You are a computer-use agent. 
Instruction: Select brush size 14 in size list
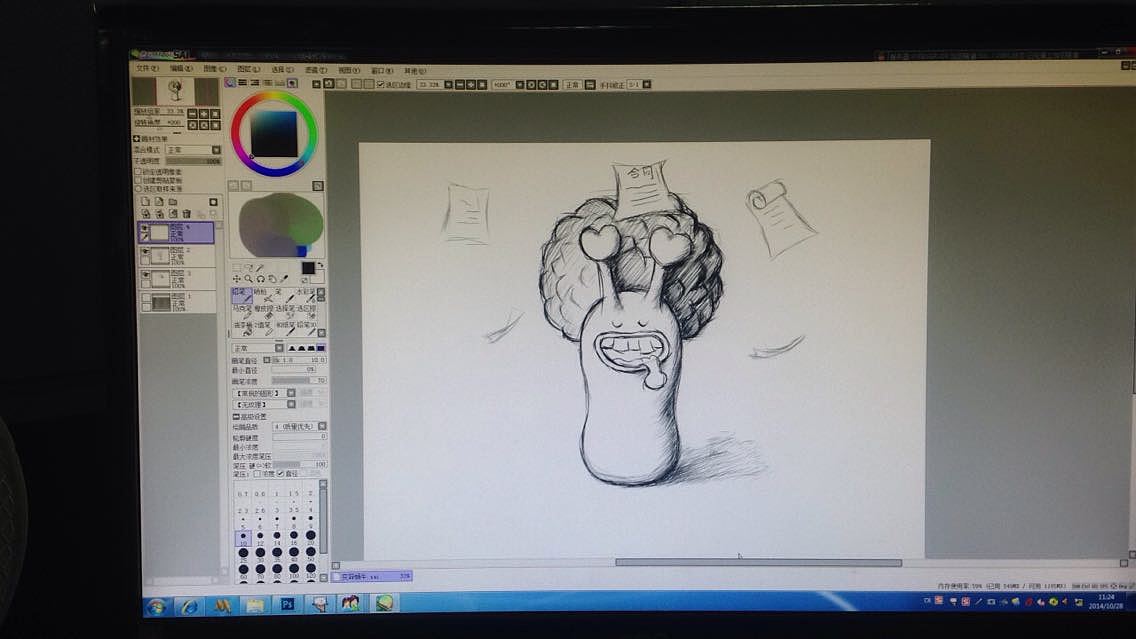point(277,538)
